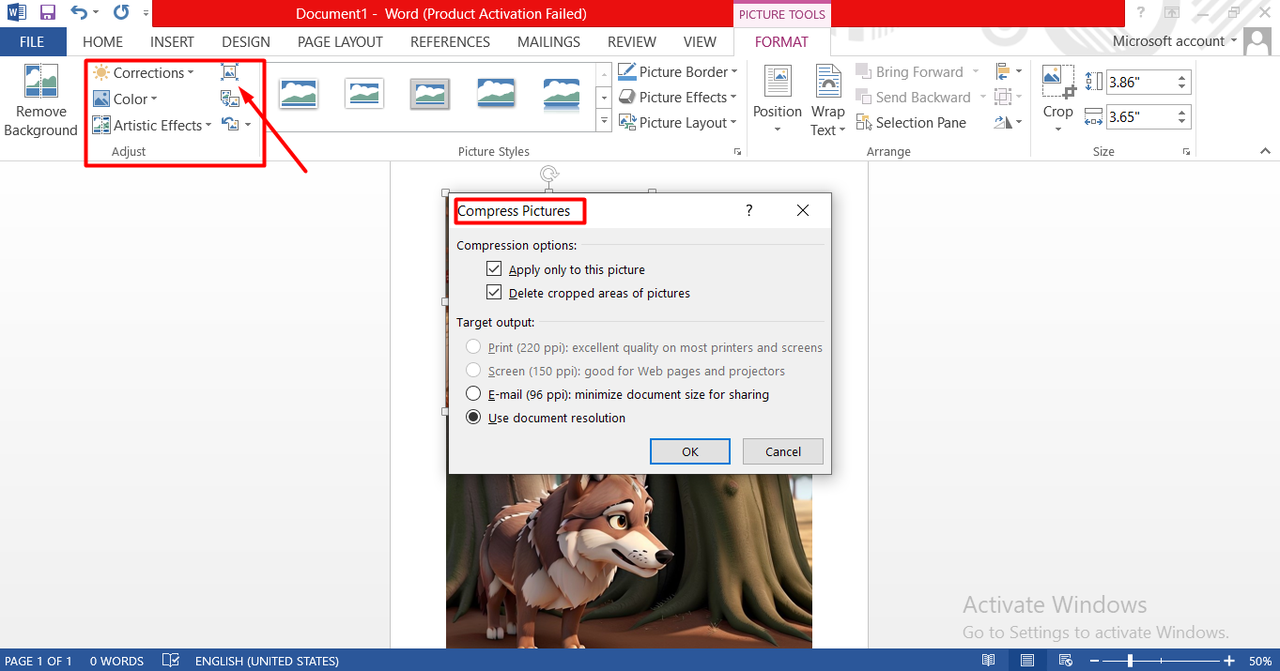The image size is (1280, 671).
Task: Select the first picture style thumbnail
Action: [x=298, y=94]
